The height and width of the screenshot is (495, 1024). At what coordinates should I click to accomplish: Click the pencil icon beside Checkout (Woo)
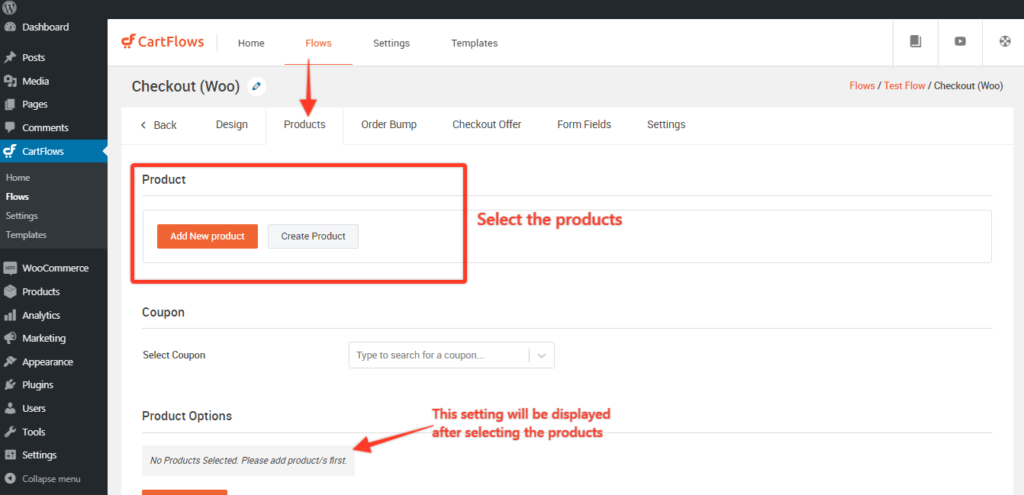click(257, 86)
